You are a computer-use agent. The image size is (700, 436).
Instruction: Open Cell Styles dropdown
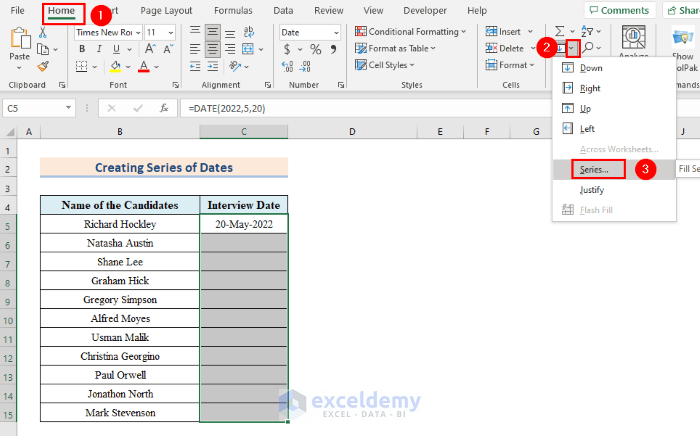click(x=384, y=65)
